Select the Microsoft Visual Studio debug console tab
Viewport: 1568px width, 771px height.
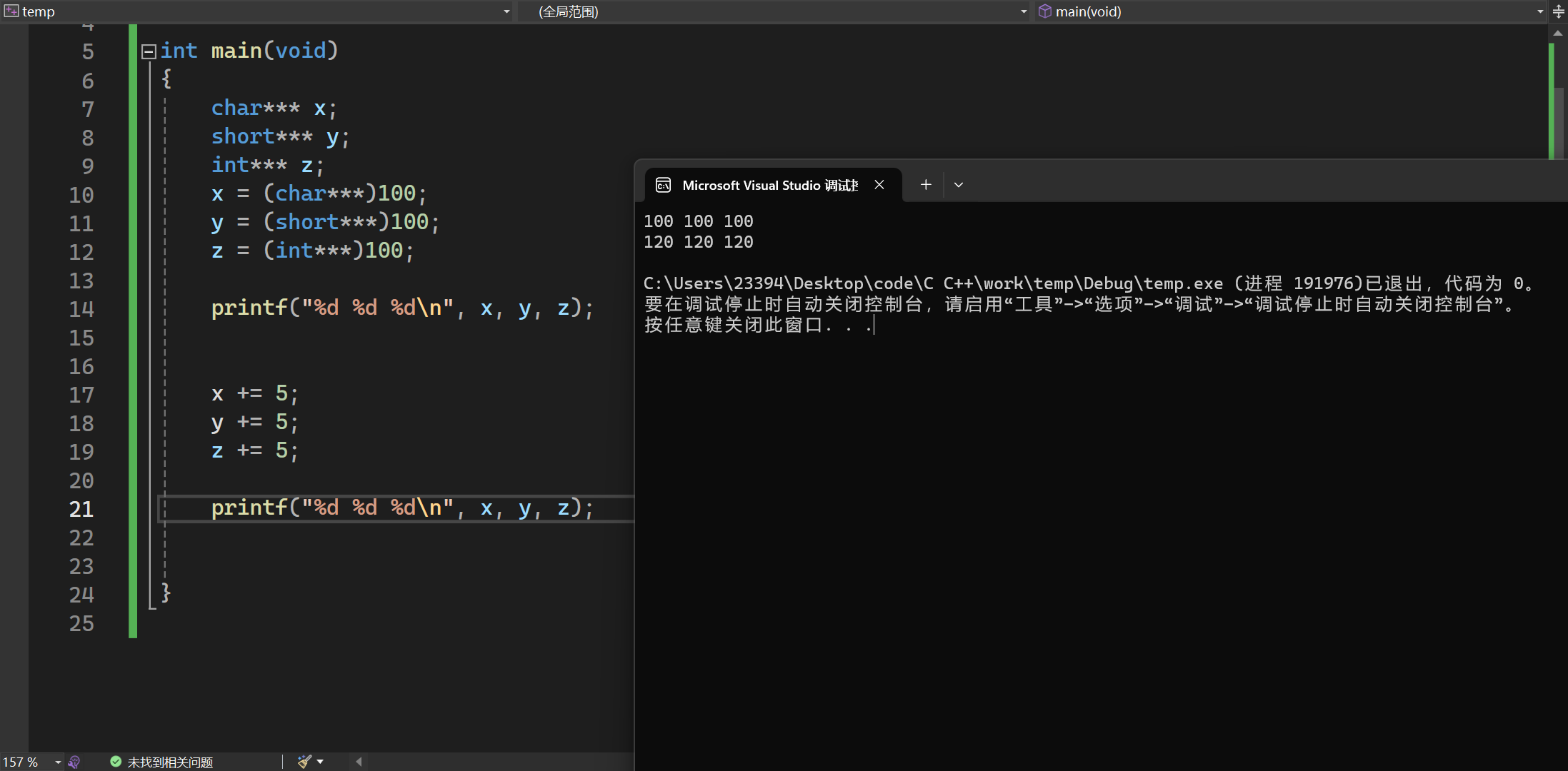[769, 185]
